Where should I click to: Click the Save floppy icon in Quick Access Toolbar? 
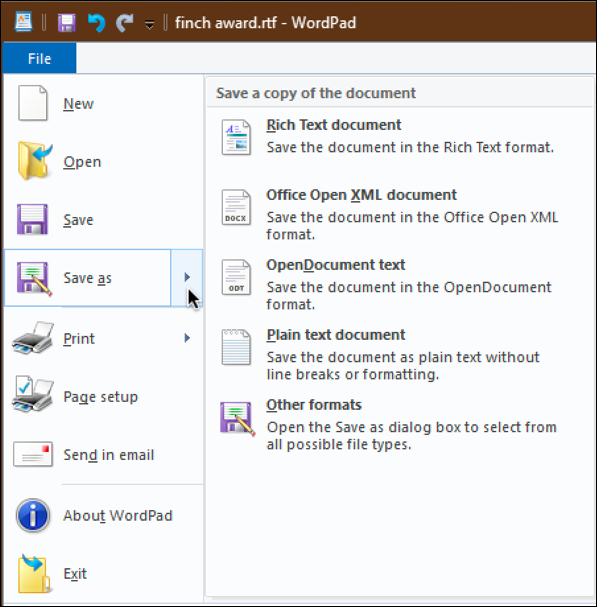coord(67,22)
